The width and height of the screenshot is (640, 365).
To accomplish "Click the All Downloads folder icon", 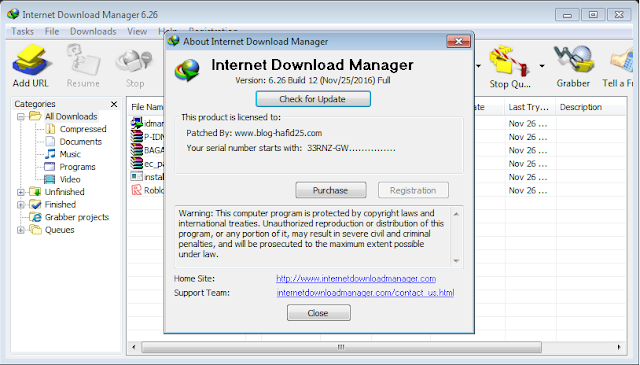I will pyautogui.click(x=35, y=116).
